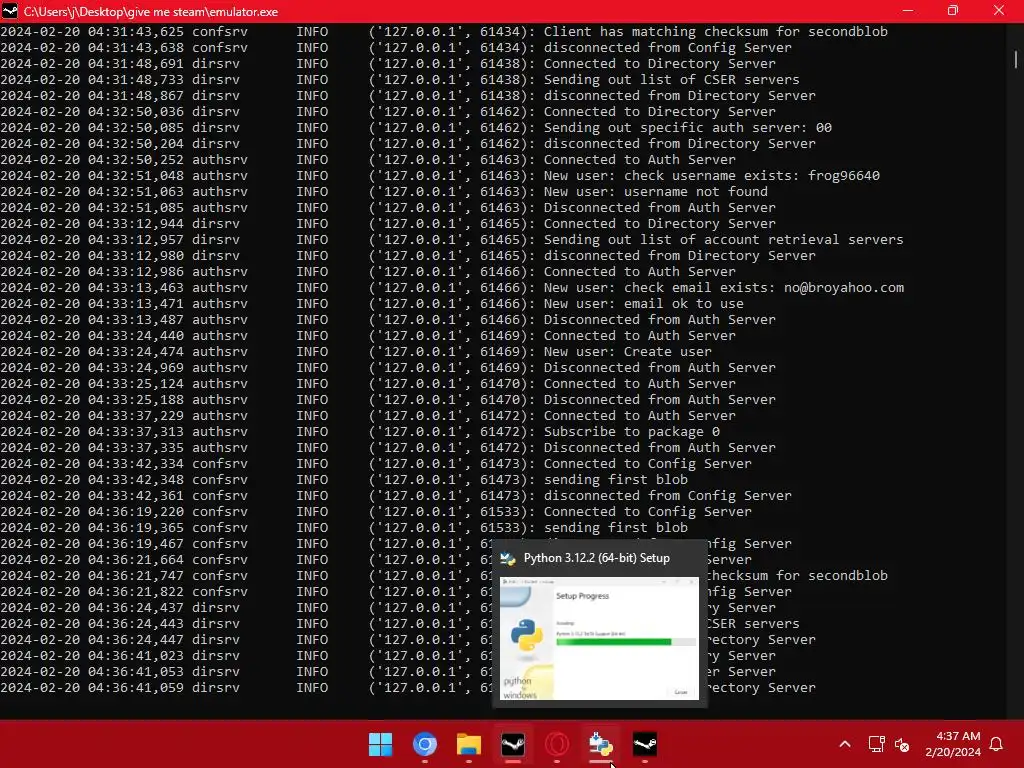Click 'Sending out list of account retrieval servers'
Image resolution: width=1024 pixels, height=768 pixels.
click(724, 240)
